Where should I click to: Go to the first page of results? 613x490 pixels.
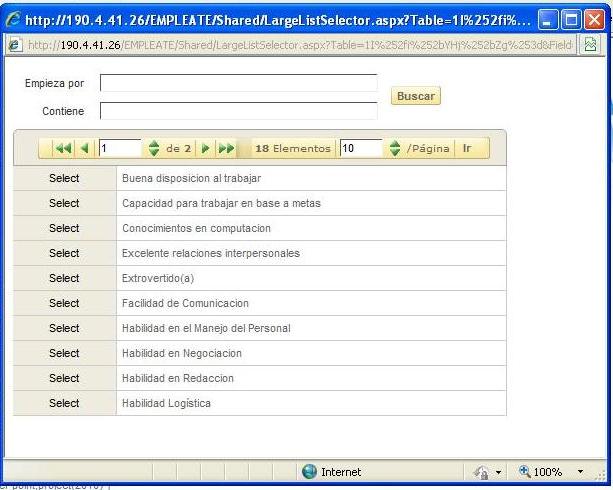click(63, 149)
